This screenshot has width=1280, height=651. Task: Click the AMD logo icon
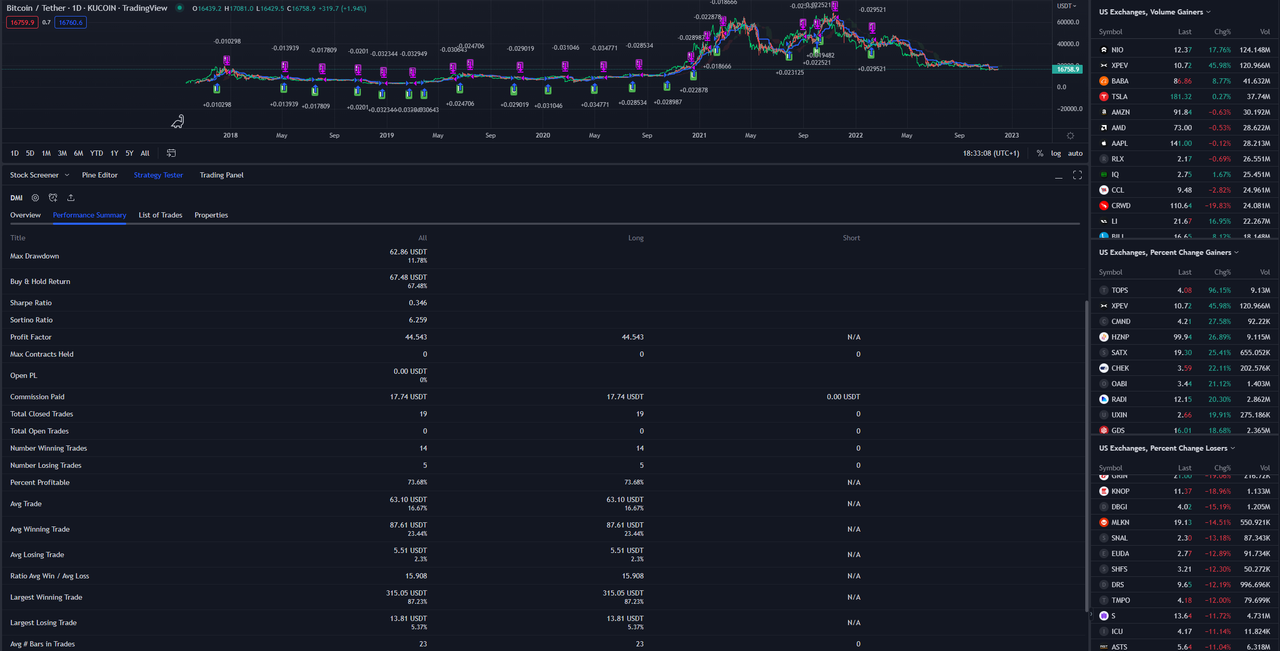(1104, 128)
